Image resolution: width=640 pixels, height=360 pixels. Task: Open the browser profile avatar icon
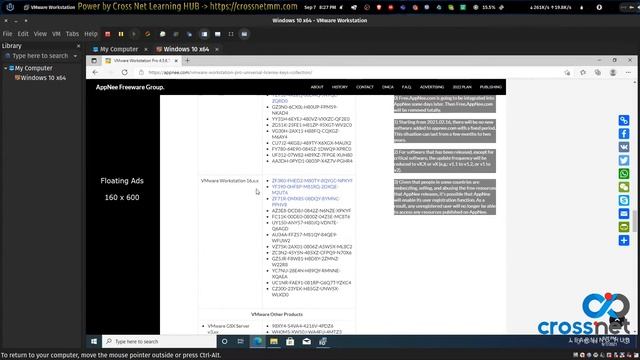[x=613, y=72]
